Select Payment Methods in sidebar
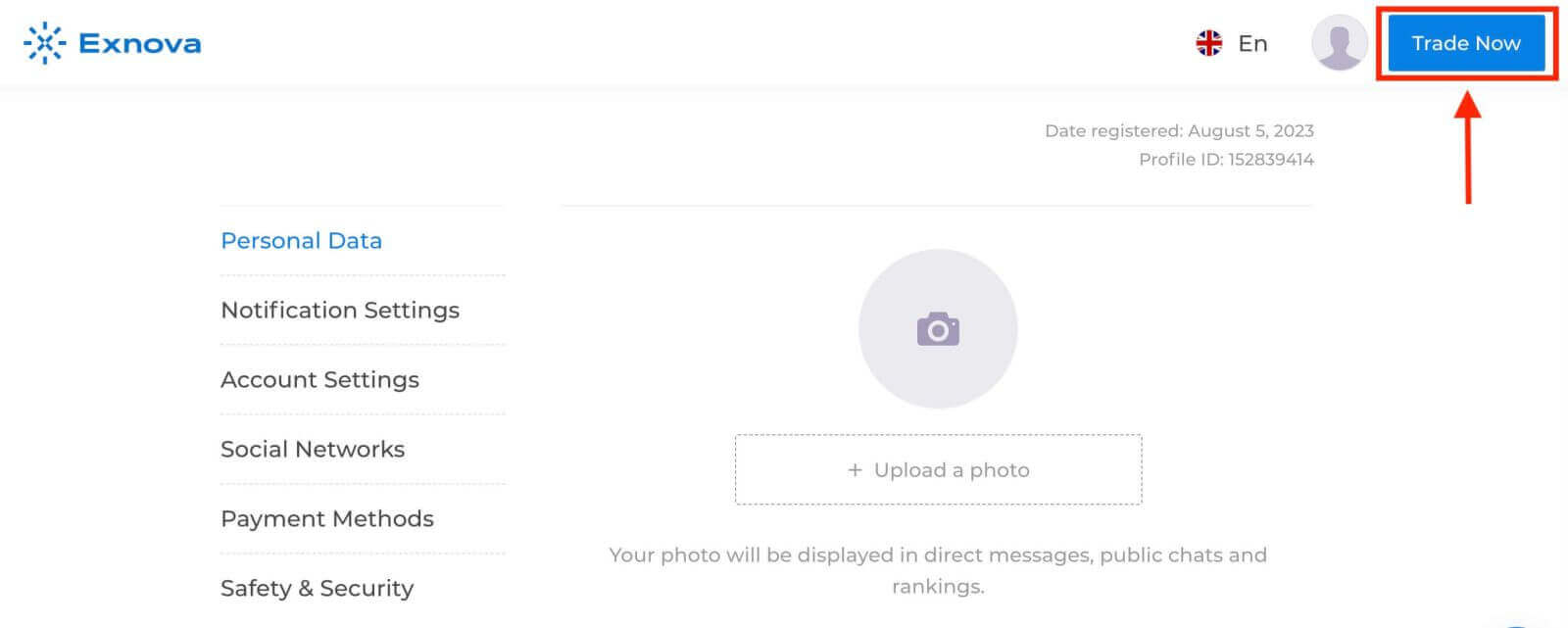This screenshot has height=628, width=1568. (327, 519)
